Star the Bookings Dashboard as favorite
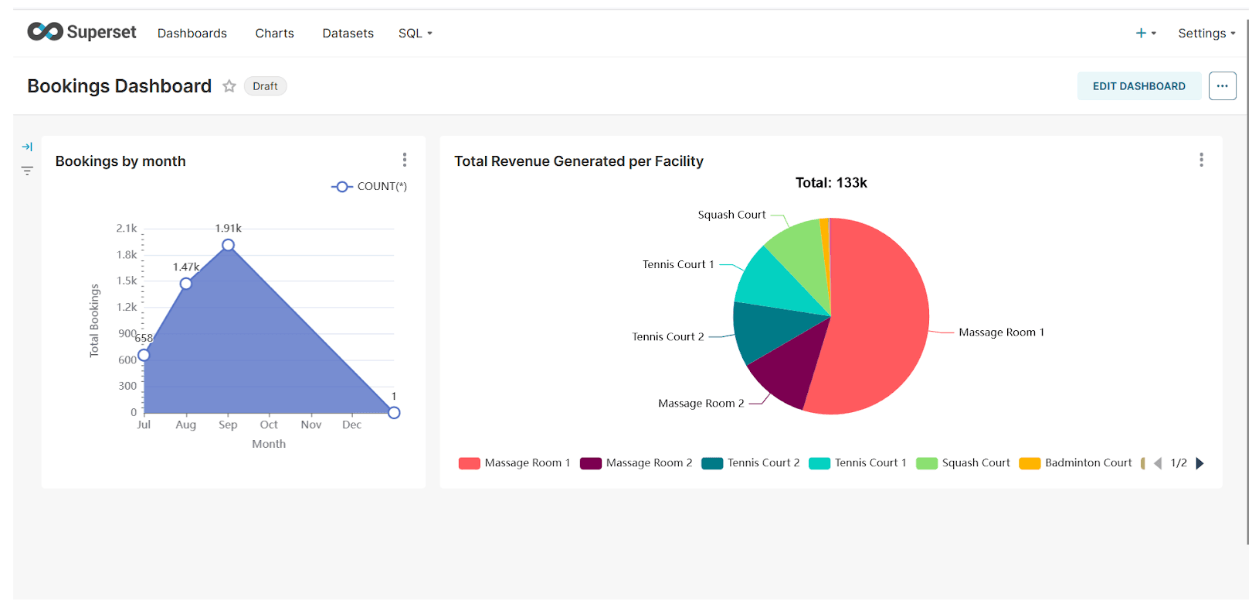This screenshot has height=606, width=1257. (x=229, y=86)
